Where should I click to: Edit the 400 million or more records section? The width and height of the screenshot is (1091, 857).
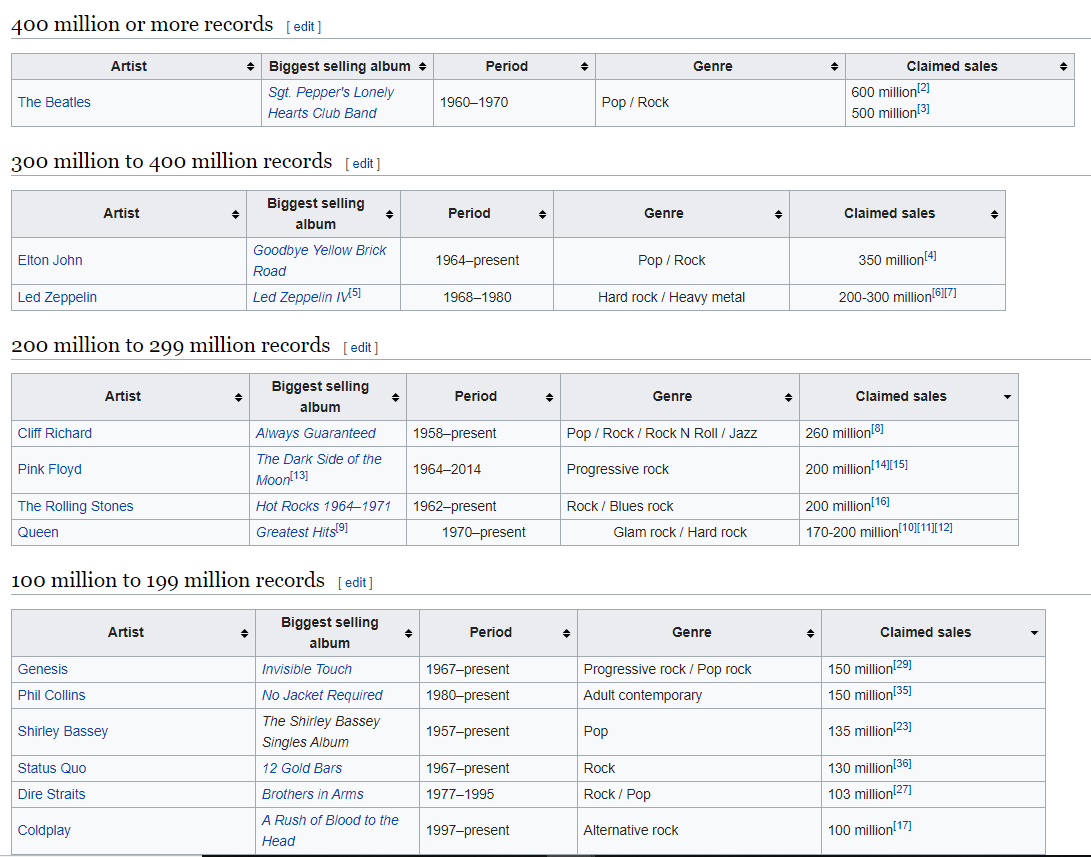click(303, 27)
